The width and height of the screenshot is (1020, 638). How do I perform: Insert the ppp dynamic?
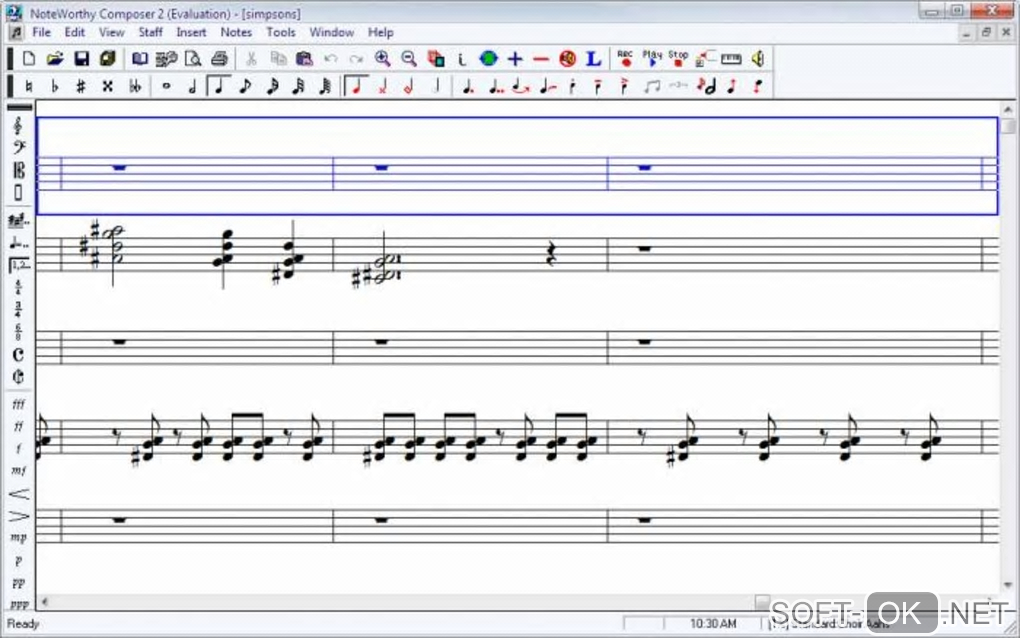19,605
